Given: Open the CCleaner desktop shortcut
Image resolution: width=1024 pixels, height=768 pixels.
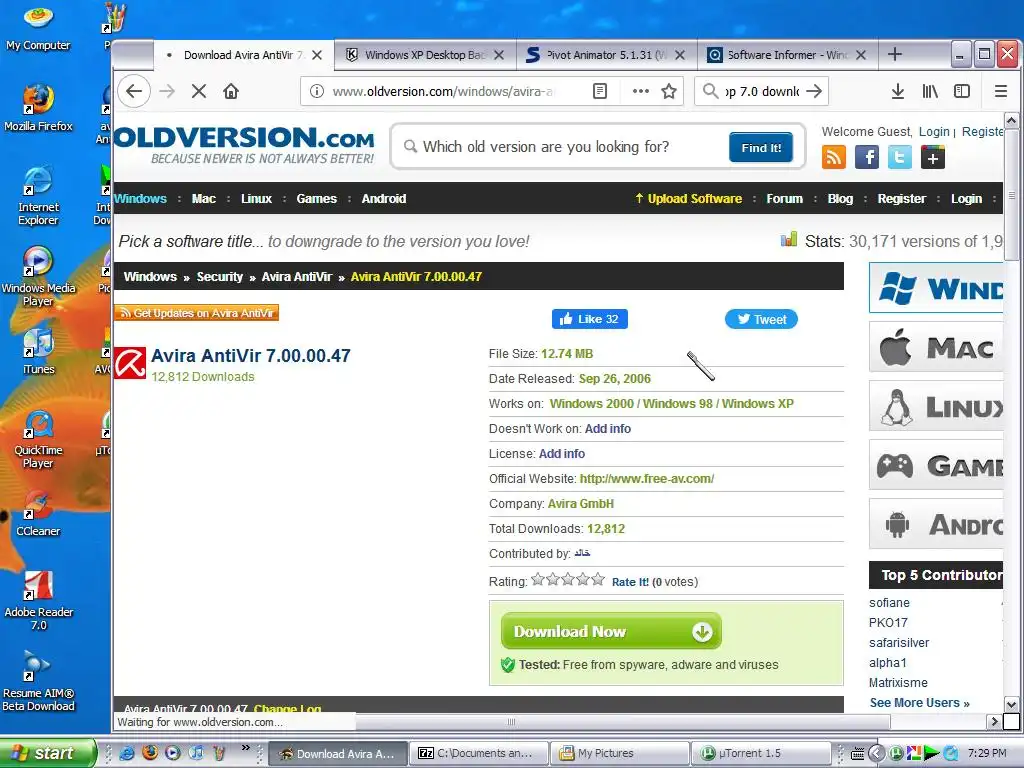Looking at the screenshot, I should (38, 513).
